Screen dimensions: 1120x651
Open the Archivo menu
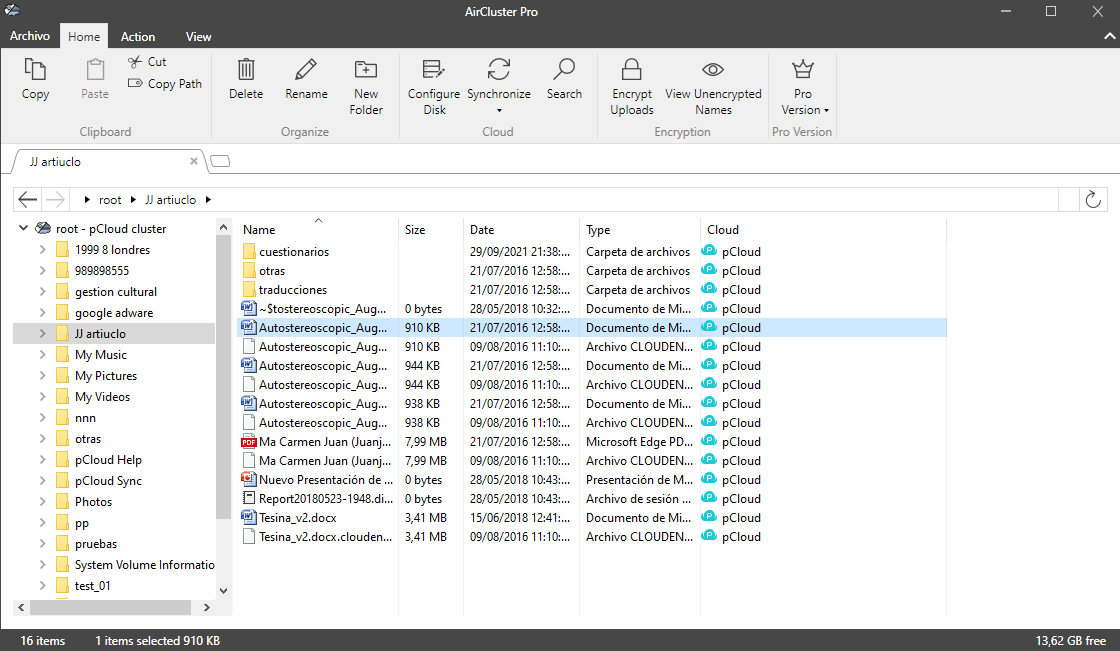click(30, 36)
